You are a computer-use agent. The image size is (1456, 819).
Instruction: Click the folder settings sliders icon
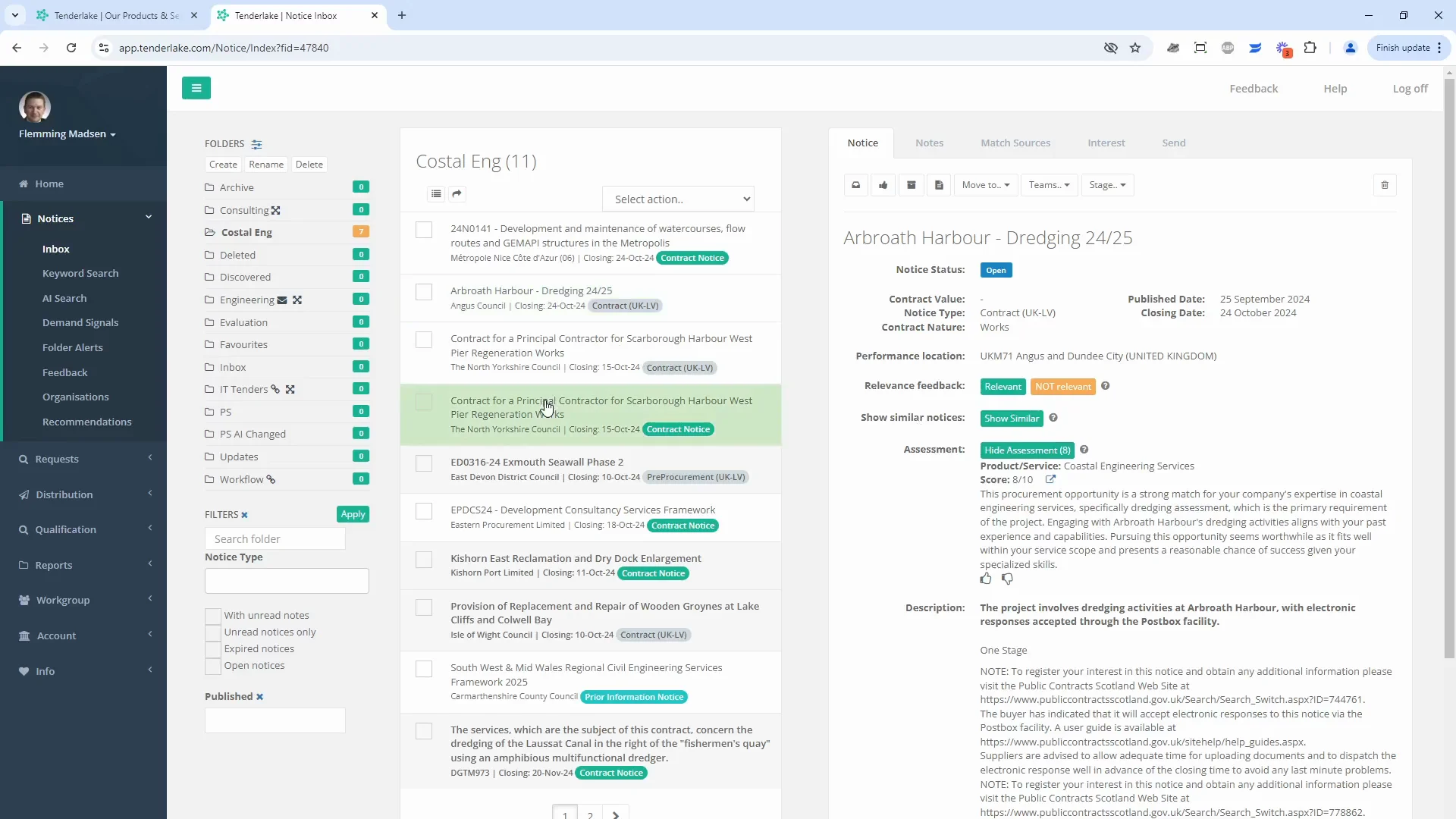click(257, 144)
